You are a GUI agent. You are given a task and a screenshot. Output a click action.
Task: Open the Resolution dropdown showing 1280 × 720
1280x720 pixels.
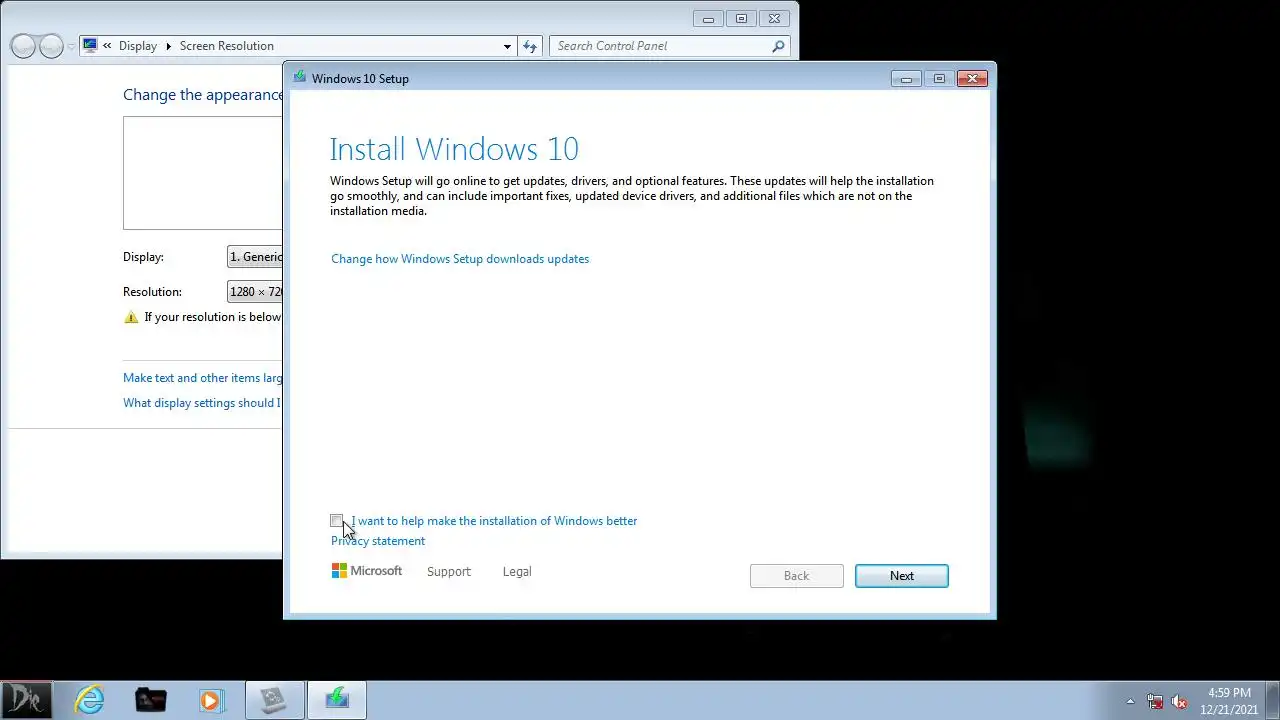[255, 292]
